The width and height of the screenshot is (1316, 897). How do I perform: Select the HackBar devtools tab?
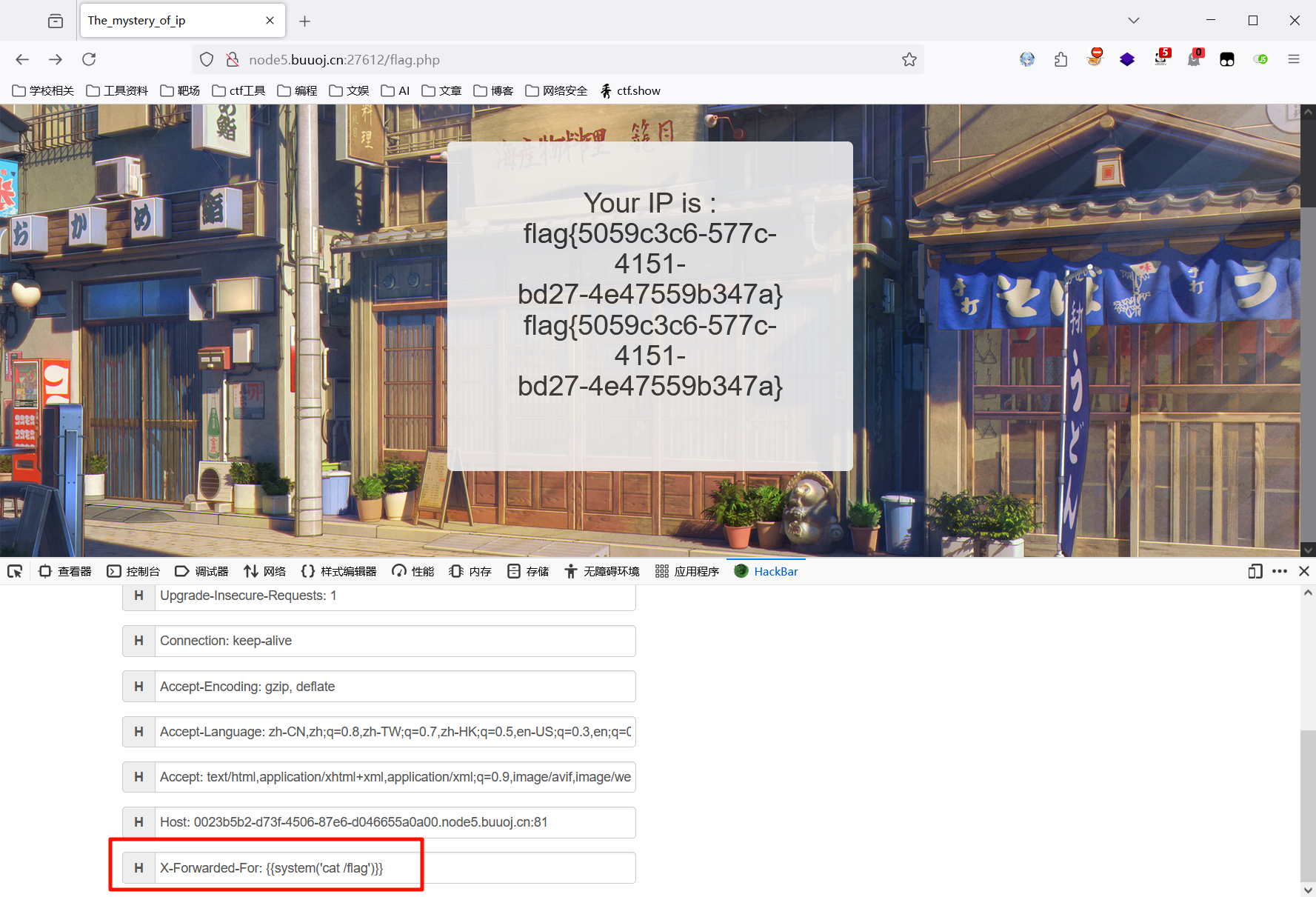tap(766, 571)
